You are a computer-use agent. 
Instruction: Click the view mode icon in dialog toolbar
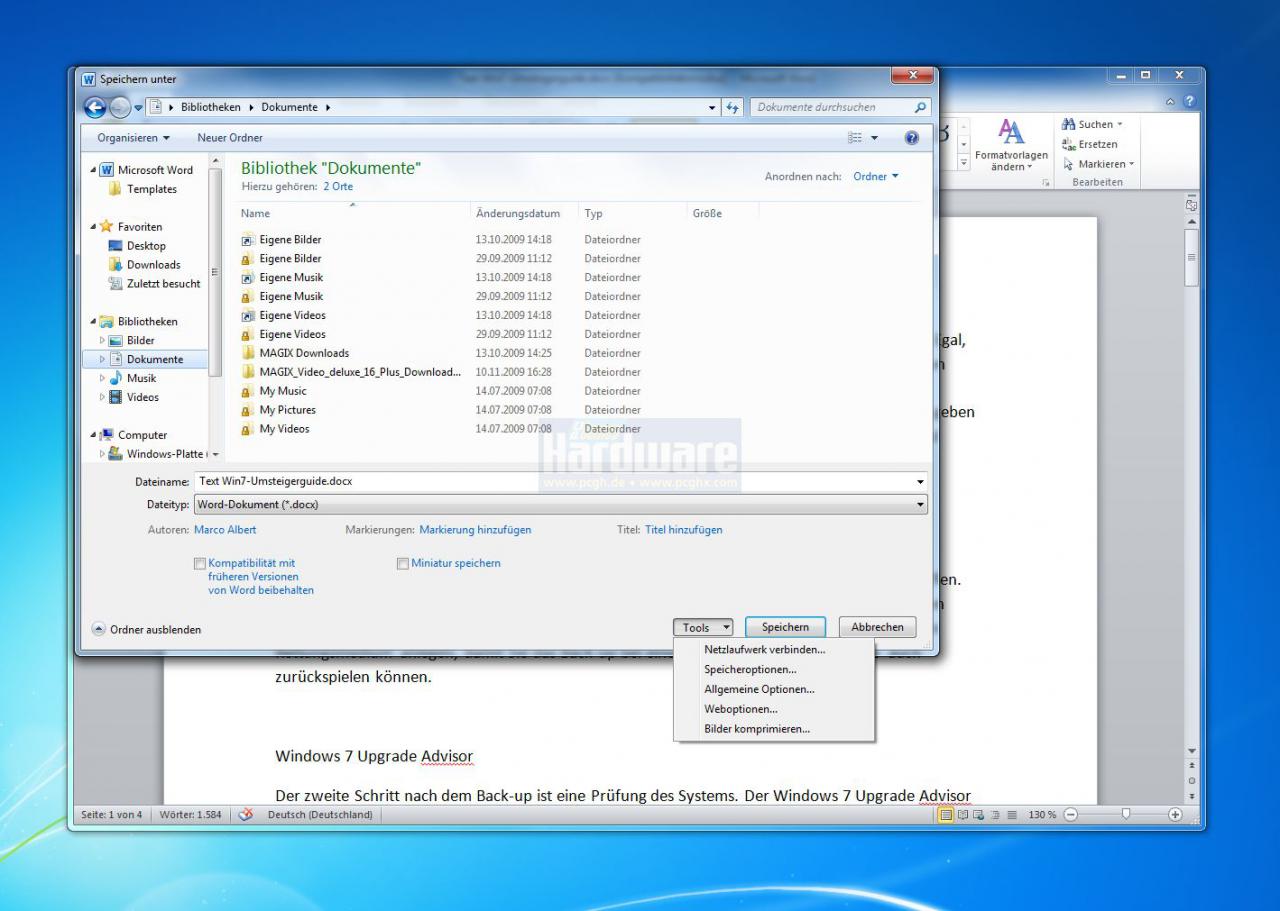click(x=855, y=138)
